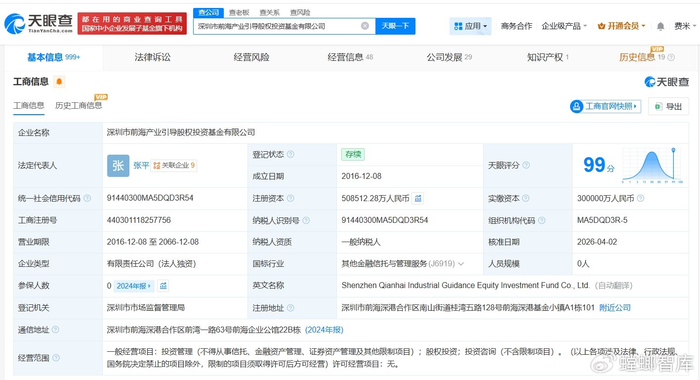
Task: Click help icon next to 统一社会信用代码
Action: 87,198
